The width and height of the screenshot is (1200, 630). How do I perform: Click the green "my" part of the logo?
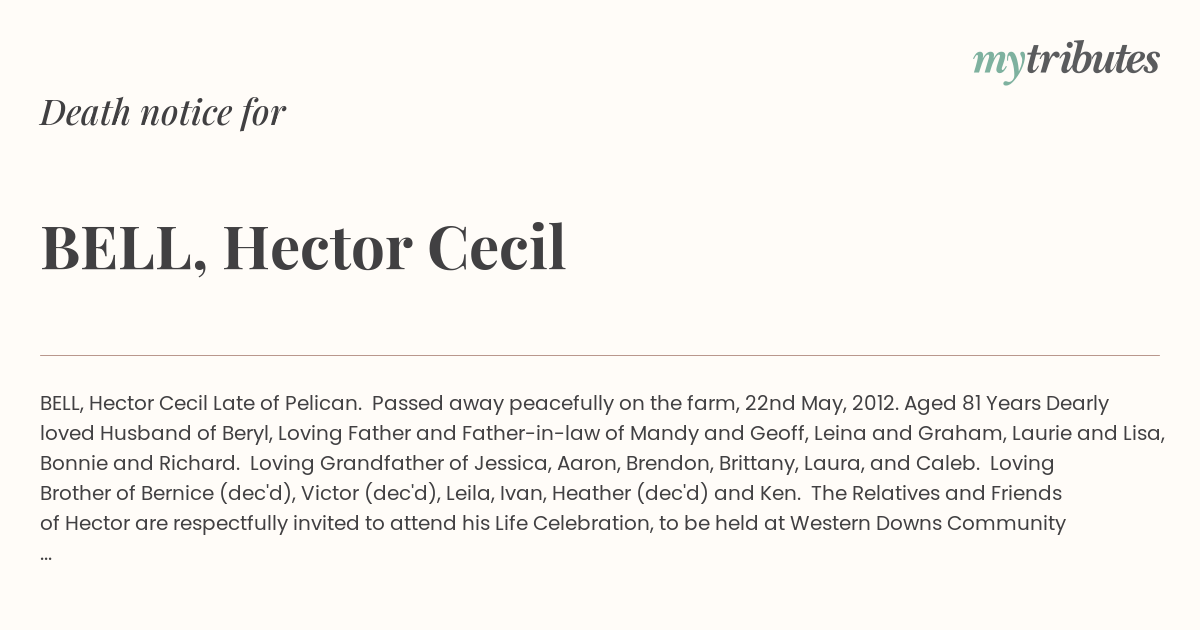coord(998,65)
